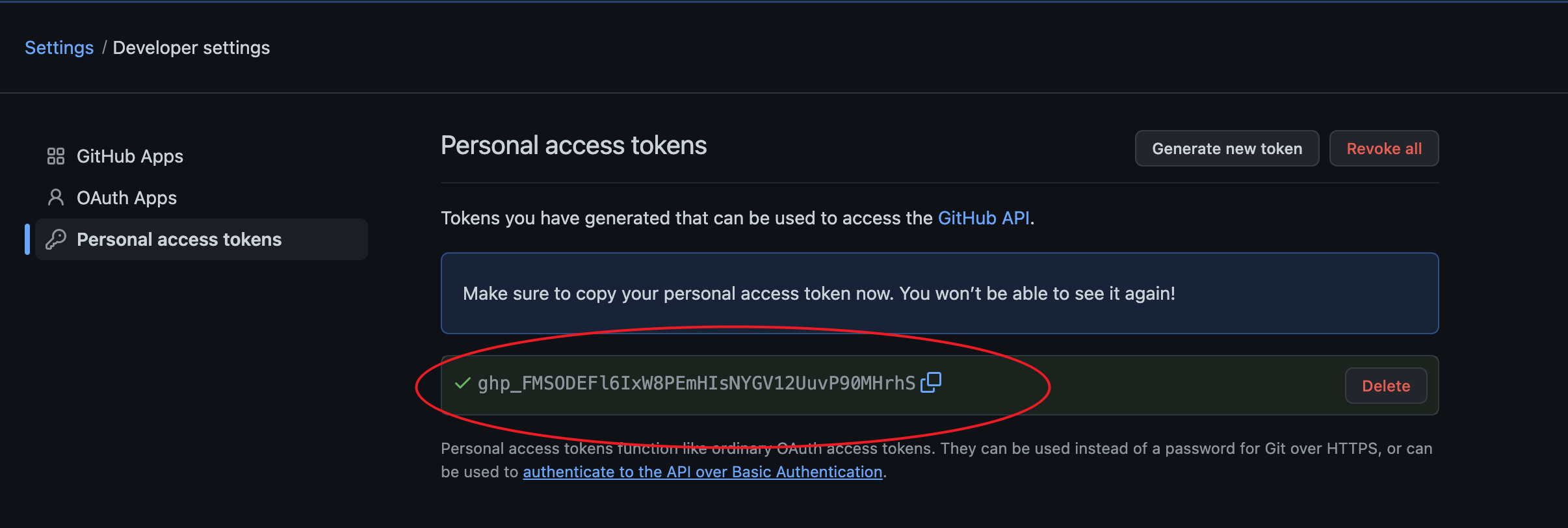Click the ghp_ token string text

click(x=696, y=383)
